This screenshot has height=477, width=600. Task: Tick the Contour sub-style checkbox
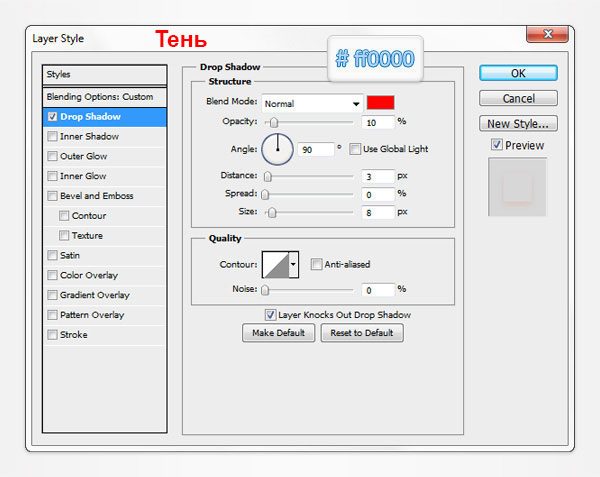click(64, 216)
